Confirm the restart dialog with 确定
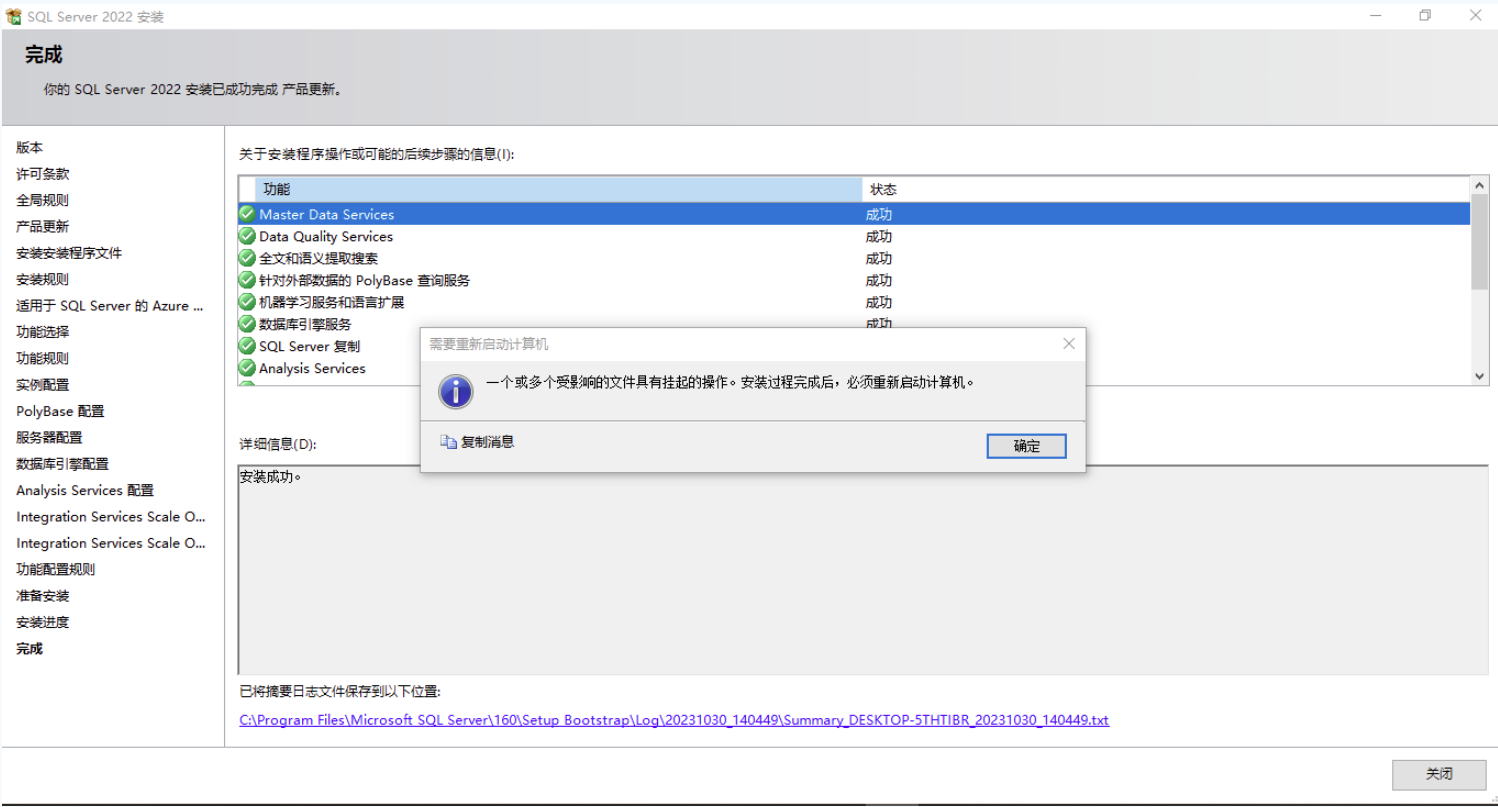1498x807 pixels. [1026, 446]
